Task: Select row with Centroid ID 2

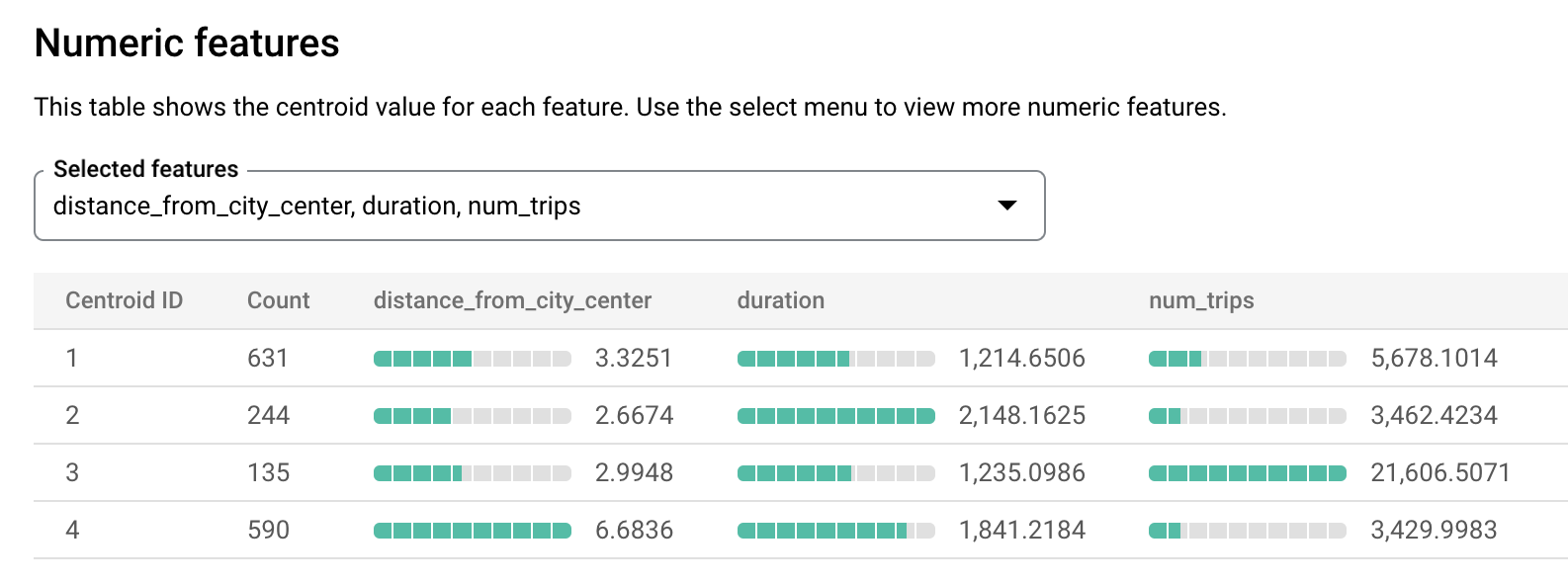Action: pyautogui.click(x=72, y=415)
